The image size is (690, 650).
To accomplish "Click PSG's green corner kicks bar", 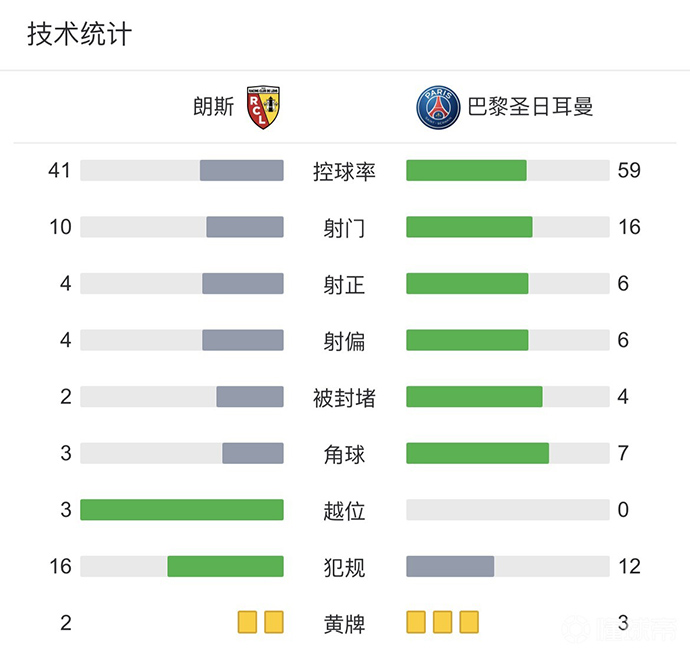I will 477,453.
